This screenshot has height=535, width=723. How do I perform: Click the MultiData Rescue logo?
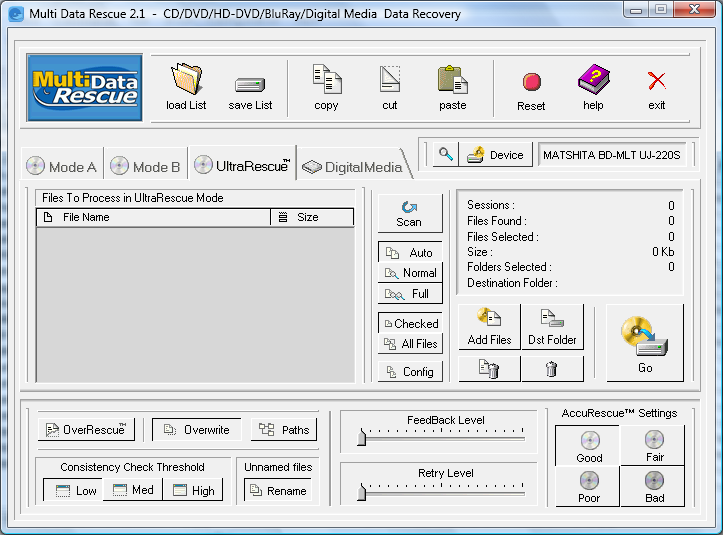click(x=85, y=88)
